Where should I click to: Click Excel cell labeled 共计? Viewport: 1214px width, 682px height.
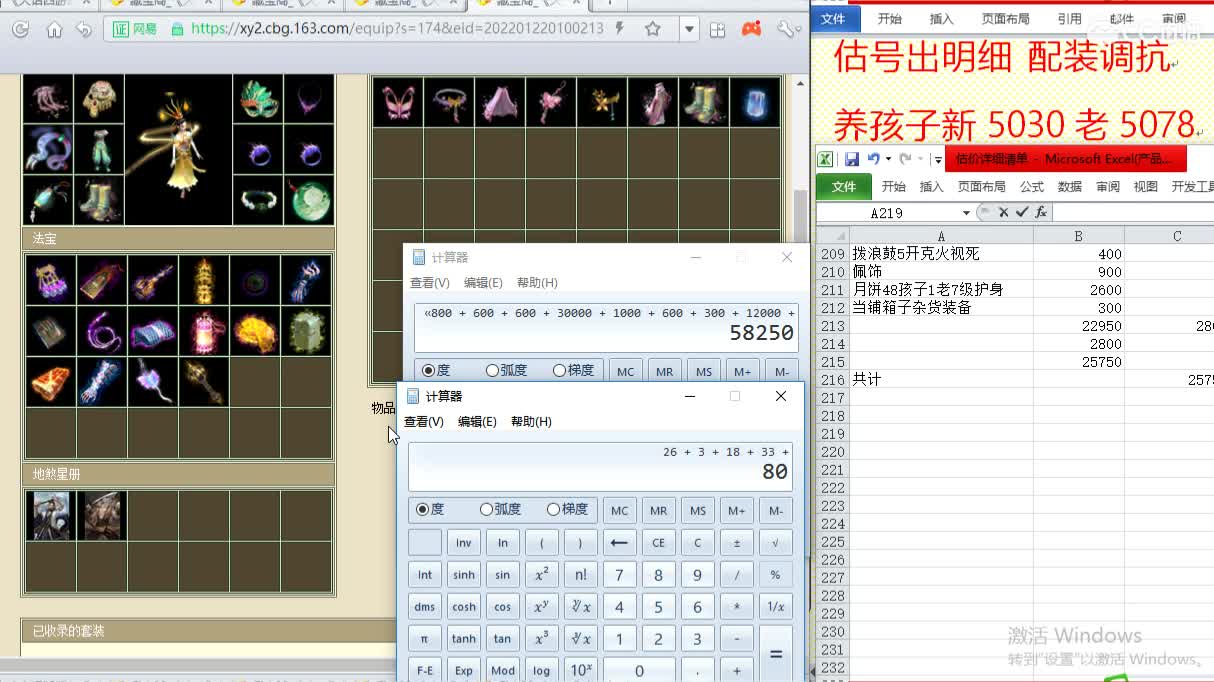click(941, 380)
